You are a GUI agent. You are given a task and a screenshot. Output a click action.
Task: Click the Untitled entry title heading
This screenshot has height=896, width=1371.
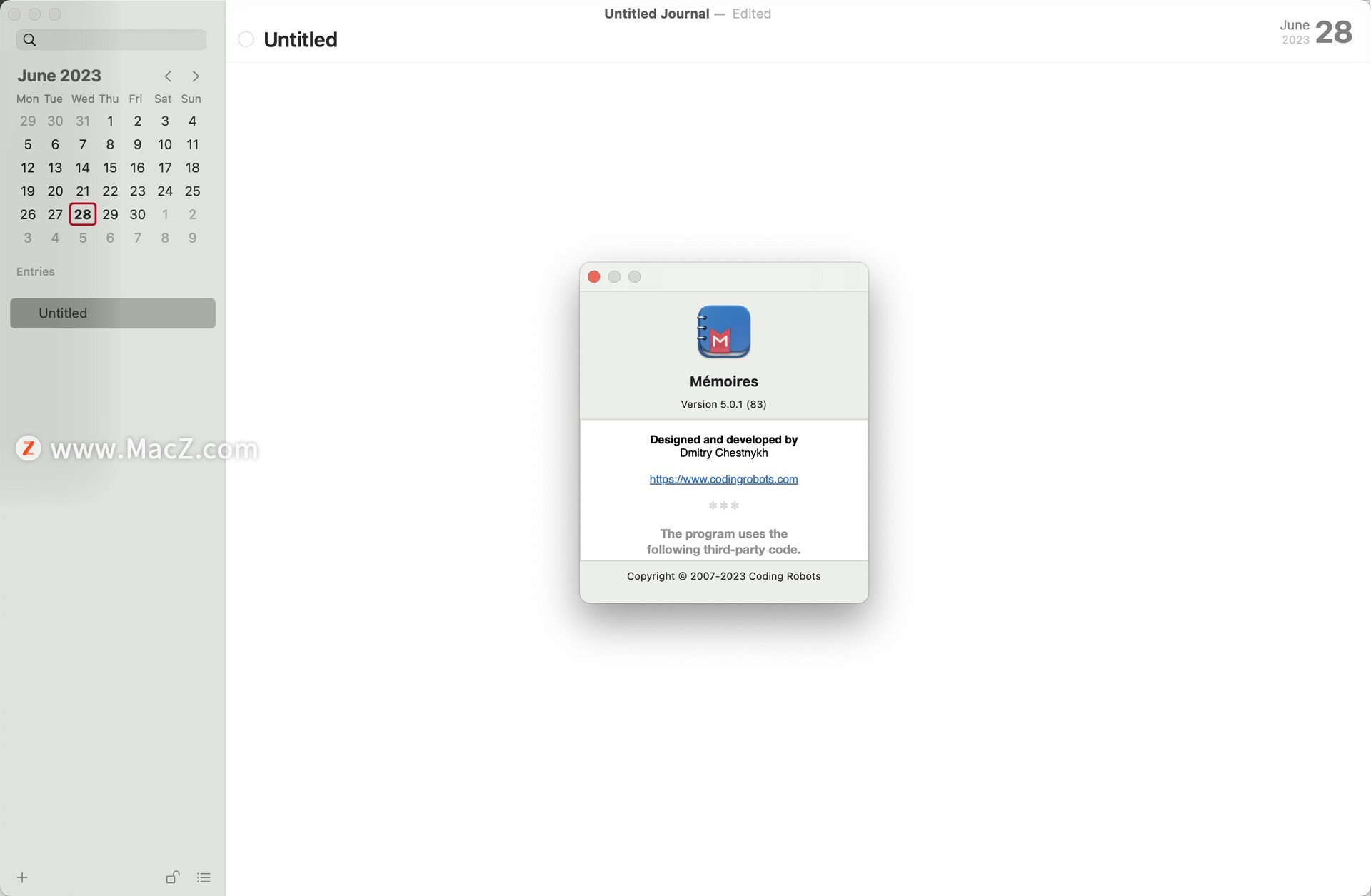click(x=301, y=40)
